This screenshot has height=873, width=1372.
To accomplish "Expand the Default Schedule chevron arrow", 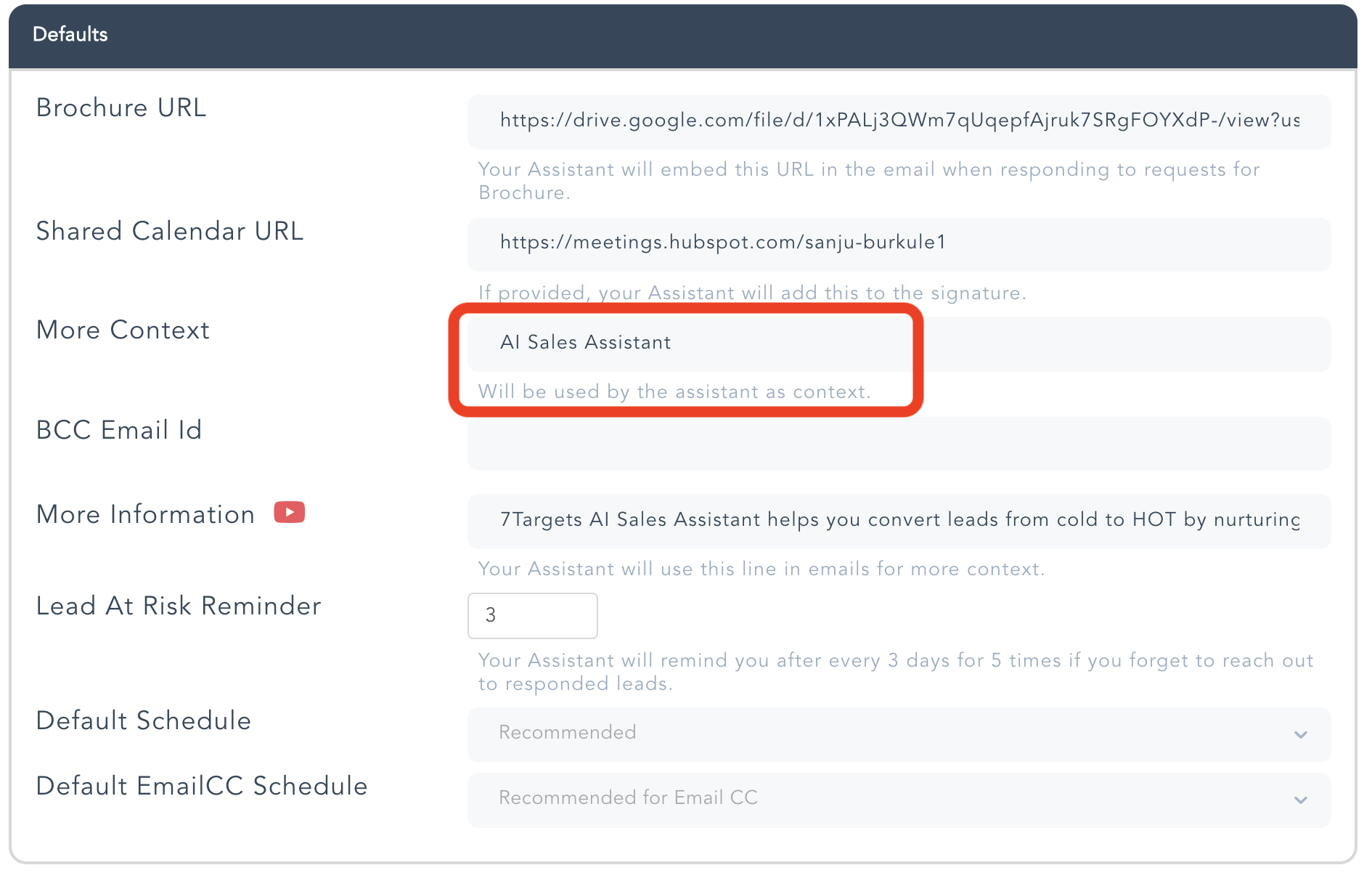I will click(1300, 735).
